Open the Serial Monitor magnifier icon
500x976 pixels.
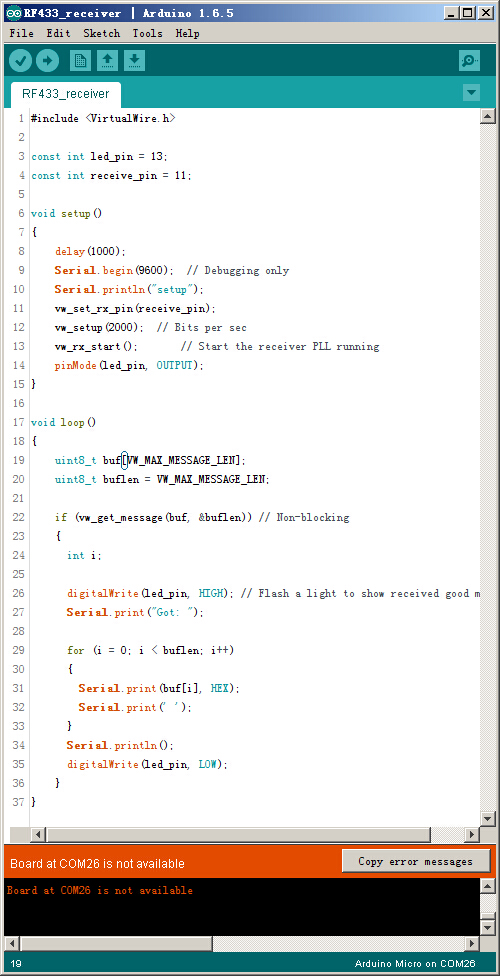[469, 60]
